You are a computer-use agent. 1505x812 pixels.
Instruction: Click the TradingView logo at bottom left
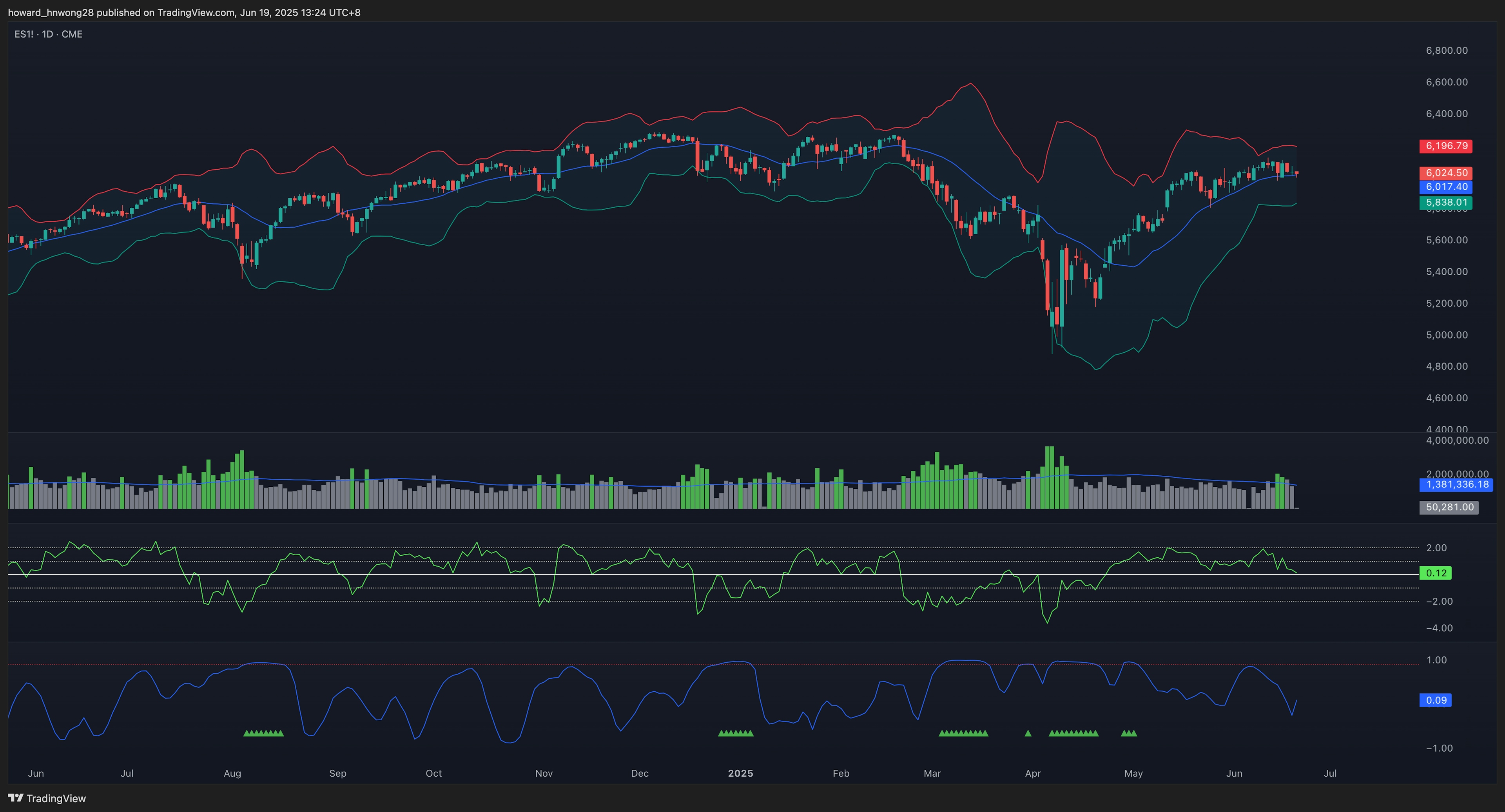click(x=47, y=798)
